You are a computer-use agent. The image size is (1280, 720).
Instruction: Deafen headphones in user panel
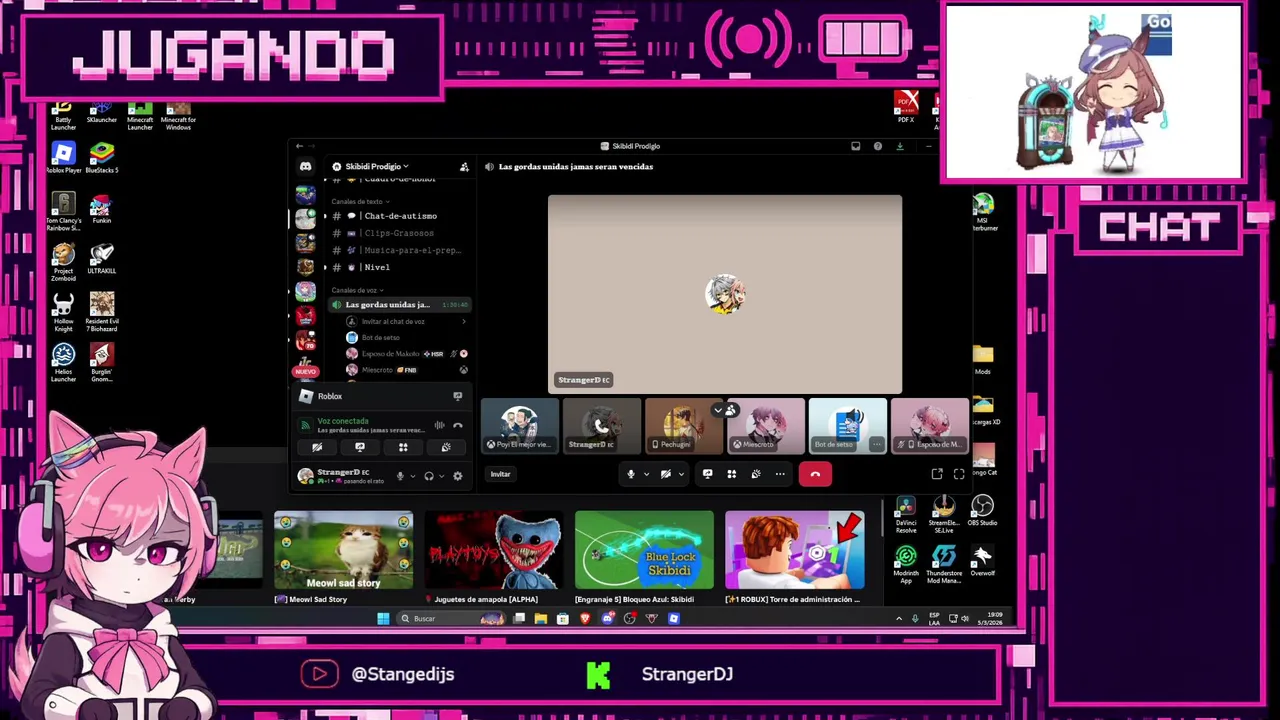click(429, 476)
